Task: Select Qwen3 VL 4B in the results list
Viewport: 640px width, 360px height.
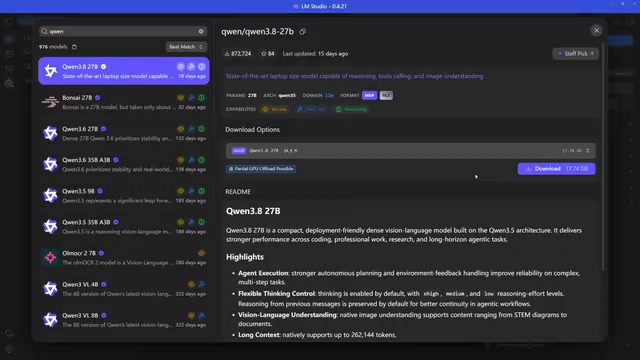Action: pyautogui.click(x=124, y=289)
